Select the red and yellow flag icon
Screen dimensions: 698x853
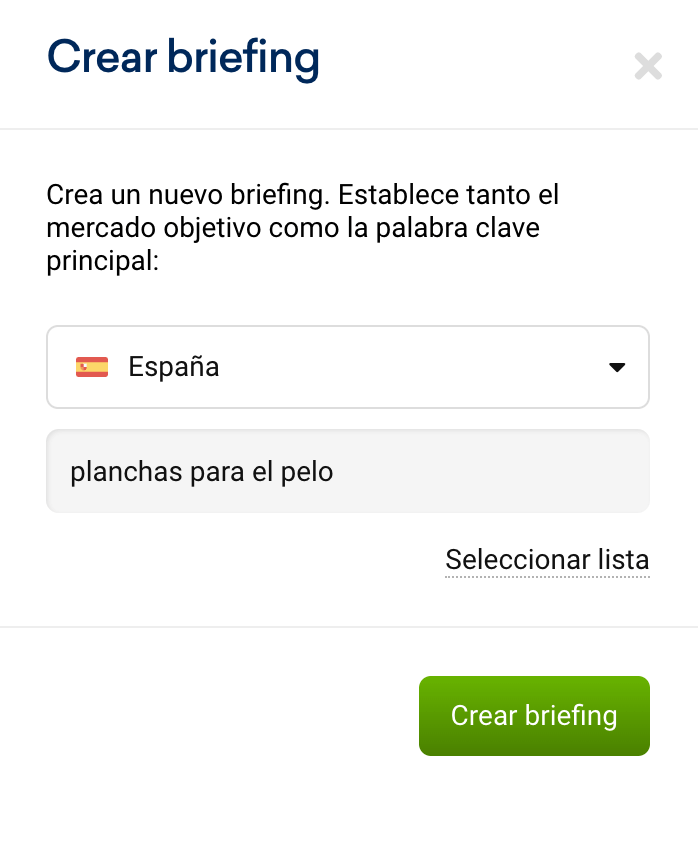pos(92,367)
